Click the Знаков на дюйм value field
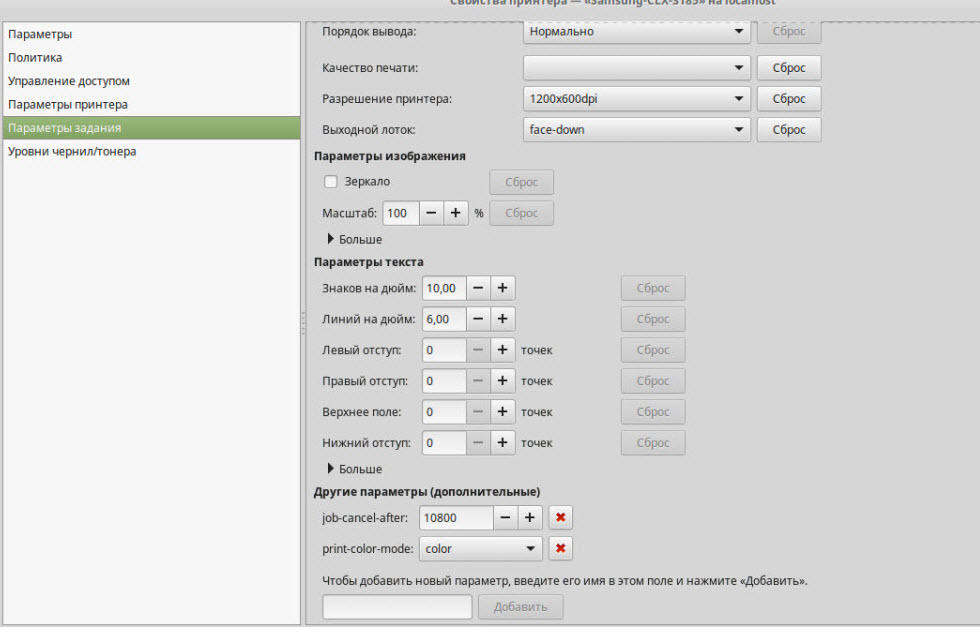 (444, 288)
